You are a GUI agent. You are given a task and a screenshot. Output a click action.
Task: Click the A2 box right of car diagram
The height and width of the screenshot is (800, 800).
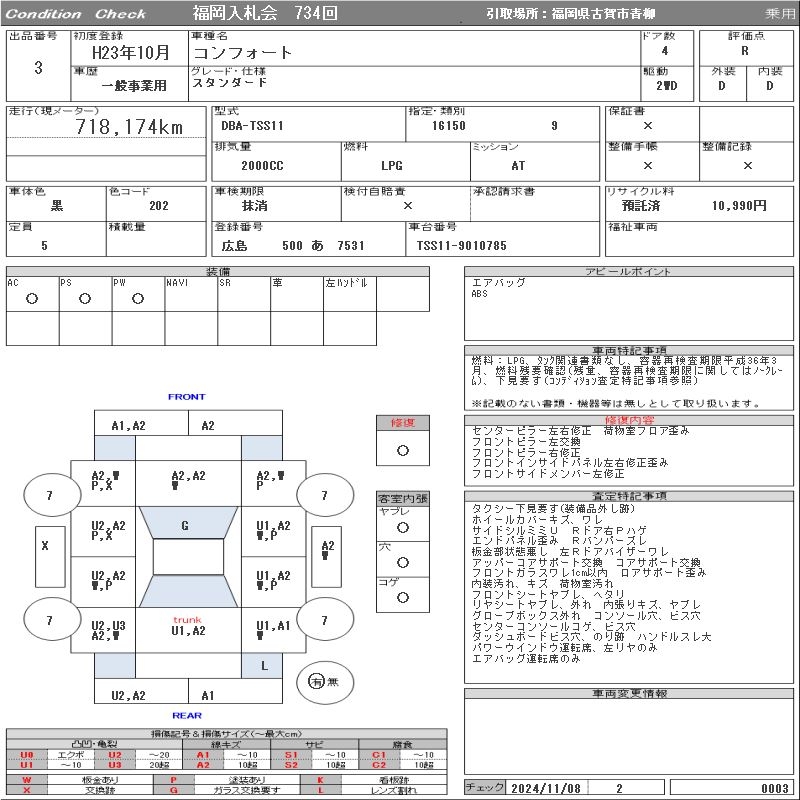click(x=327, y=546)
